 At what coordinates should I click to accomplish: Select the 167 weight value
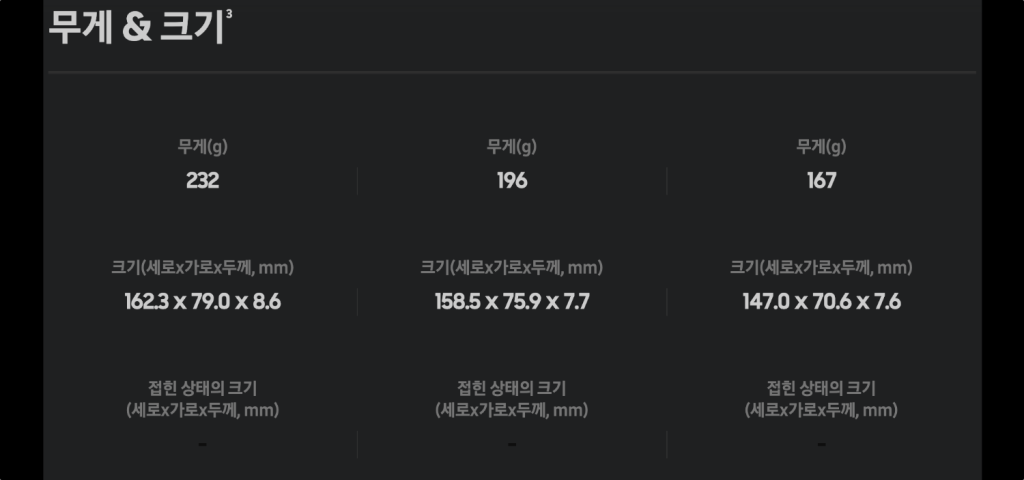pos(821,181)
